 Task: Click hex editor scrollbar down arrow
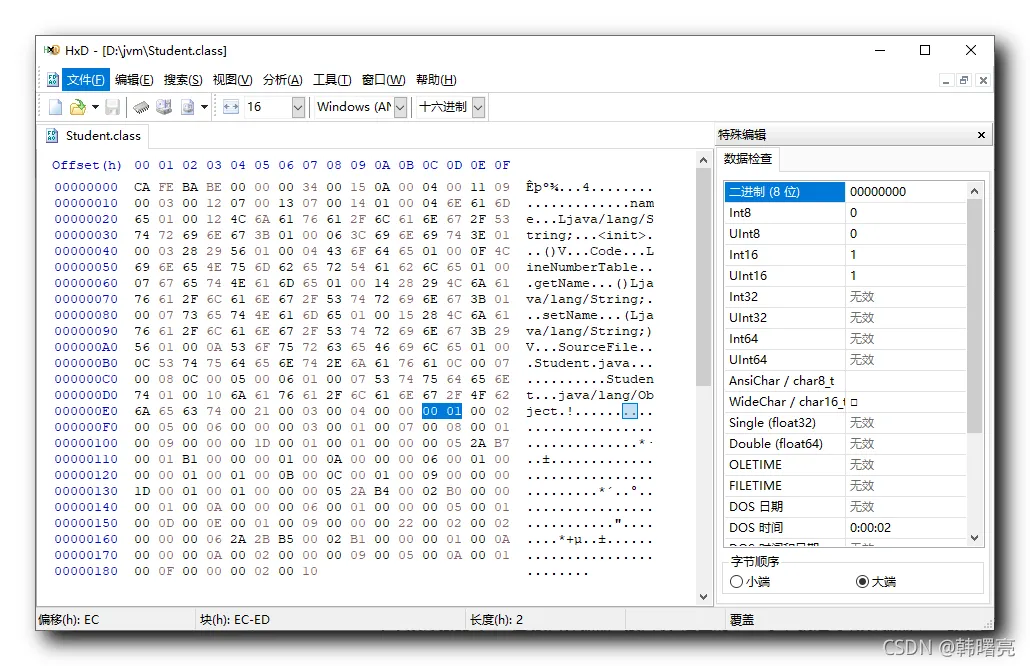704,597
